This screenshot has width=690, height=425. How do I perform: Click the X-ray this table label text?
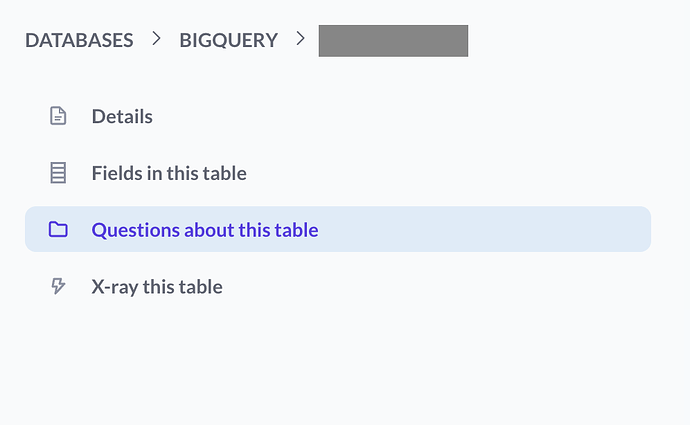pyautogui.click(x=157, y=287)
